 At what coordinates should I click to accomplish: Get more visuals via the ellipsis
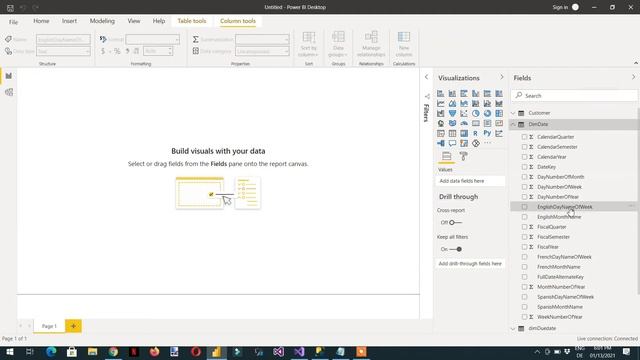pyautogui.click(x=487, y=143)
